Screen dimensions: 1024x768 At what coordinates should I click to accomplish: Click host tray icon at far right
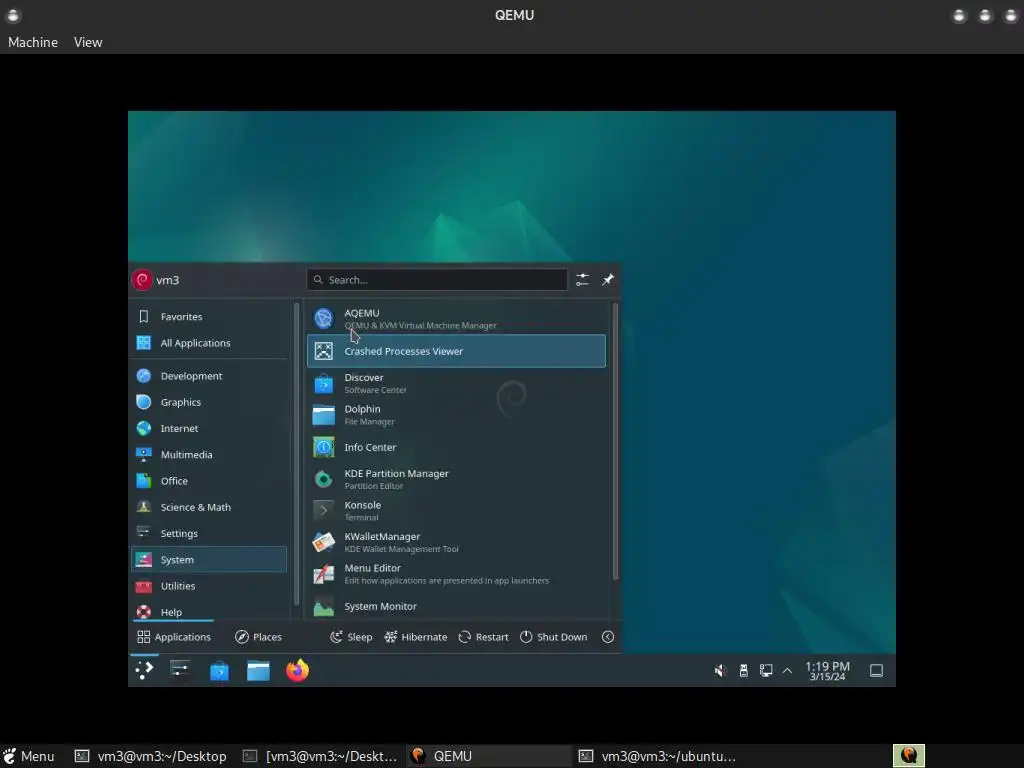[x=908, y=756]
